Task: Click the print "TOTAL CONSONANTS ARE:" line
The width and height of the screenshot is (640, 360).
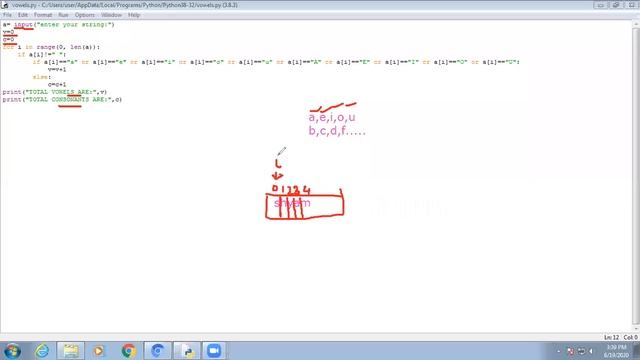Action: pyautogui.click(x=62, y=100)
